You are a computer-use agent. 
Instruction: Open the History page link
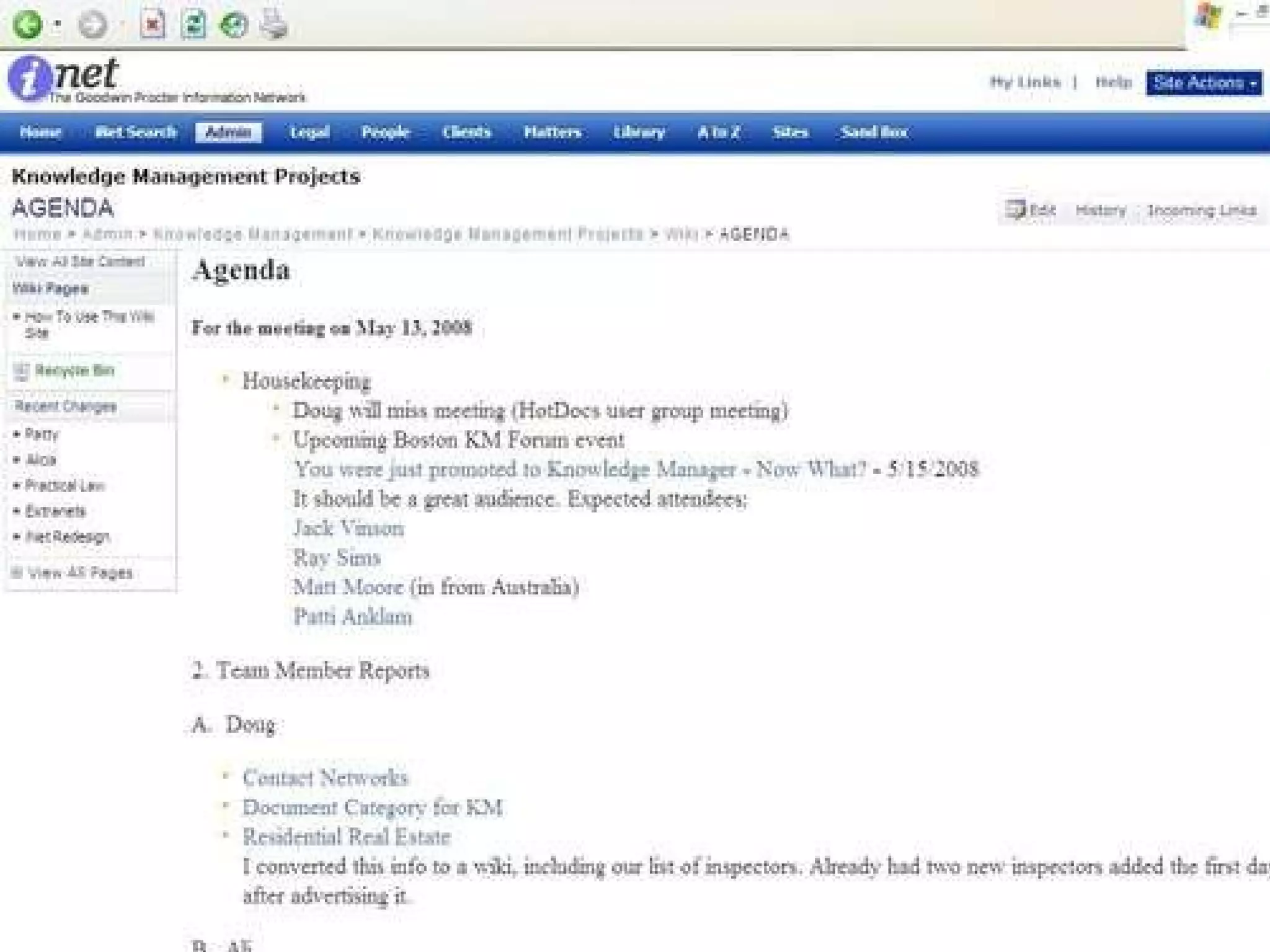[x=1101, y=210]
